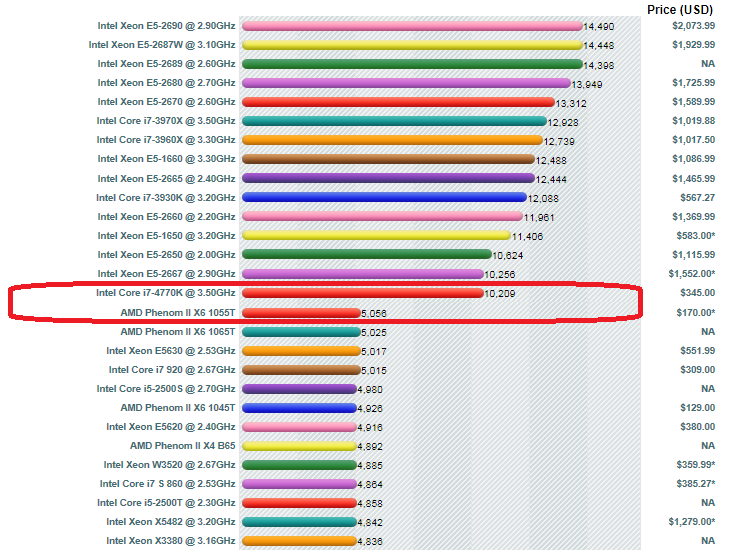Click the score value 5,025
Image resolution: width=743 pixels, height=551 pixels.
coord(374,333)
